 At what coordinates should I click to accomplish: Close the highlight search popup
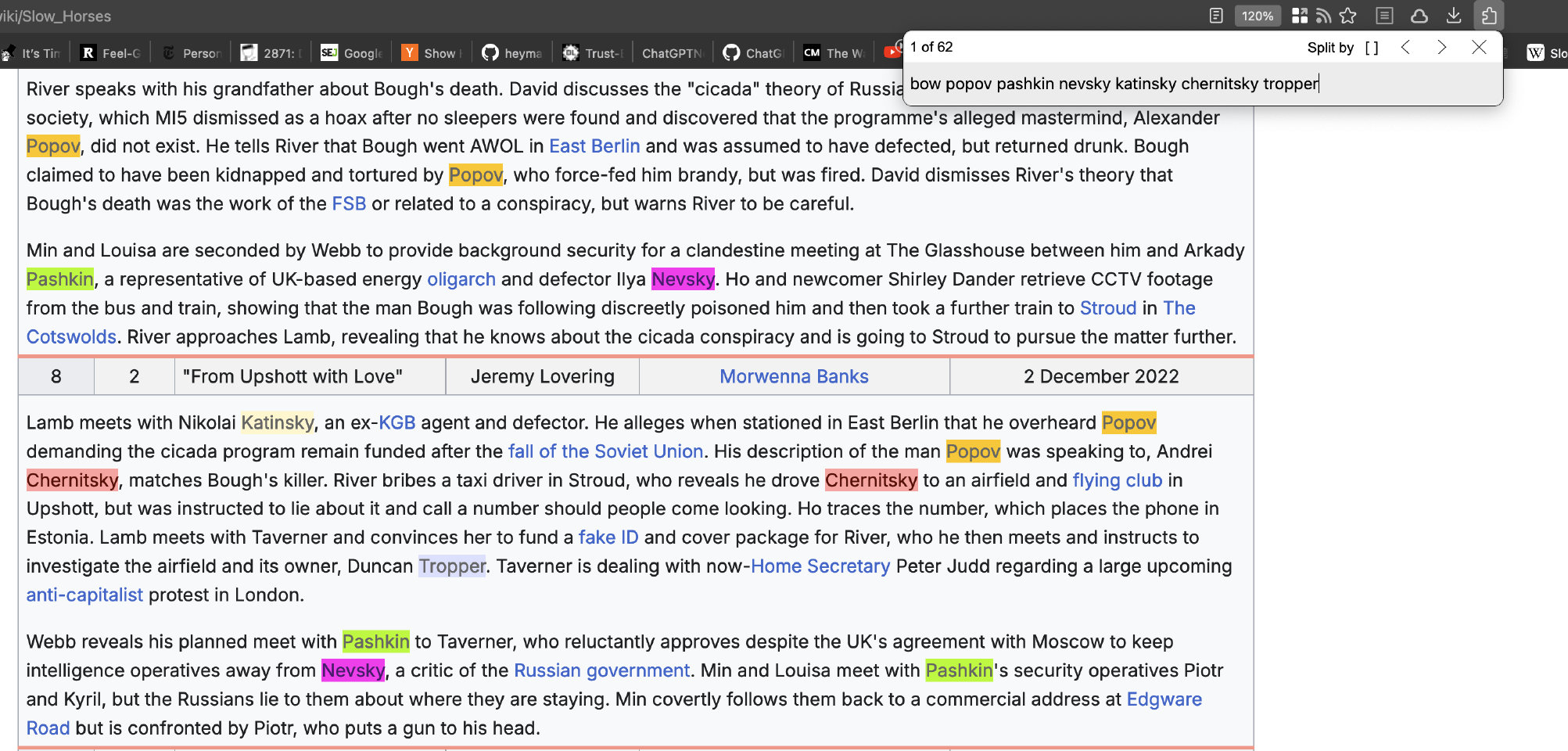pyautogui.click(x=1478, y=48)
